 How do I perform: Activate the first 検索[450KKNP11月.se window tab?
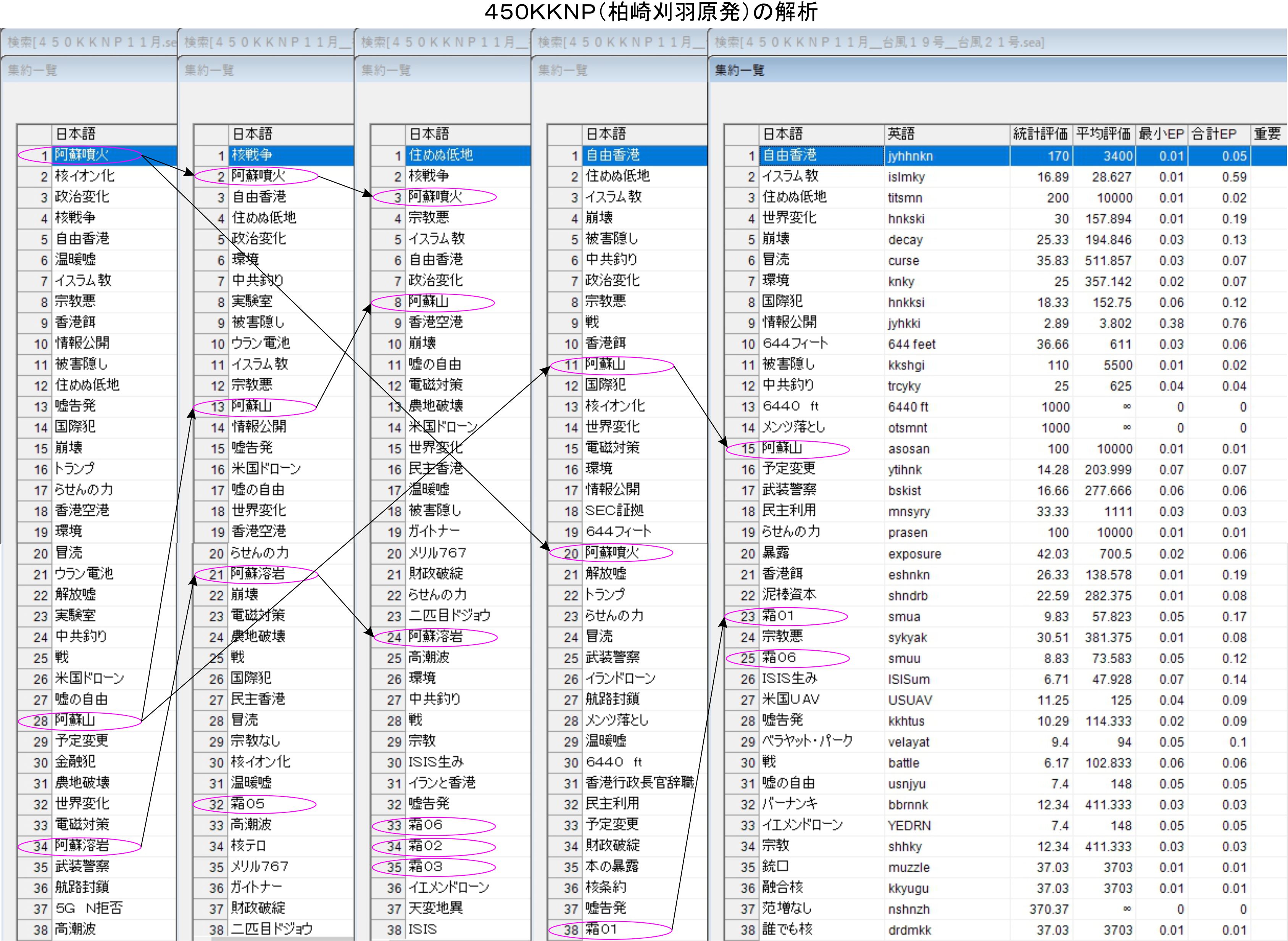[x=91, y=42]
